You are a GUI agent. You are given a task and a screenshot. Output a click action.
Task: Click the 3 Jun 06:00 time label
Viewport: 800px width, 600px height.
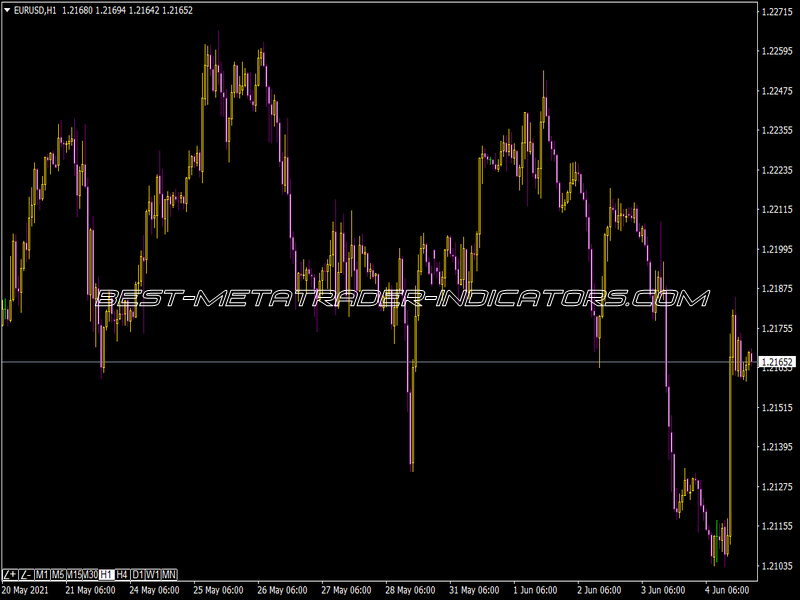pyautogui.click(x=663, y=590)
